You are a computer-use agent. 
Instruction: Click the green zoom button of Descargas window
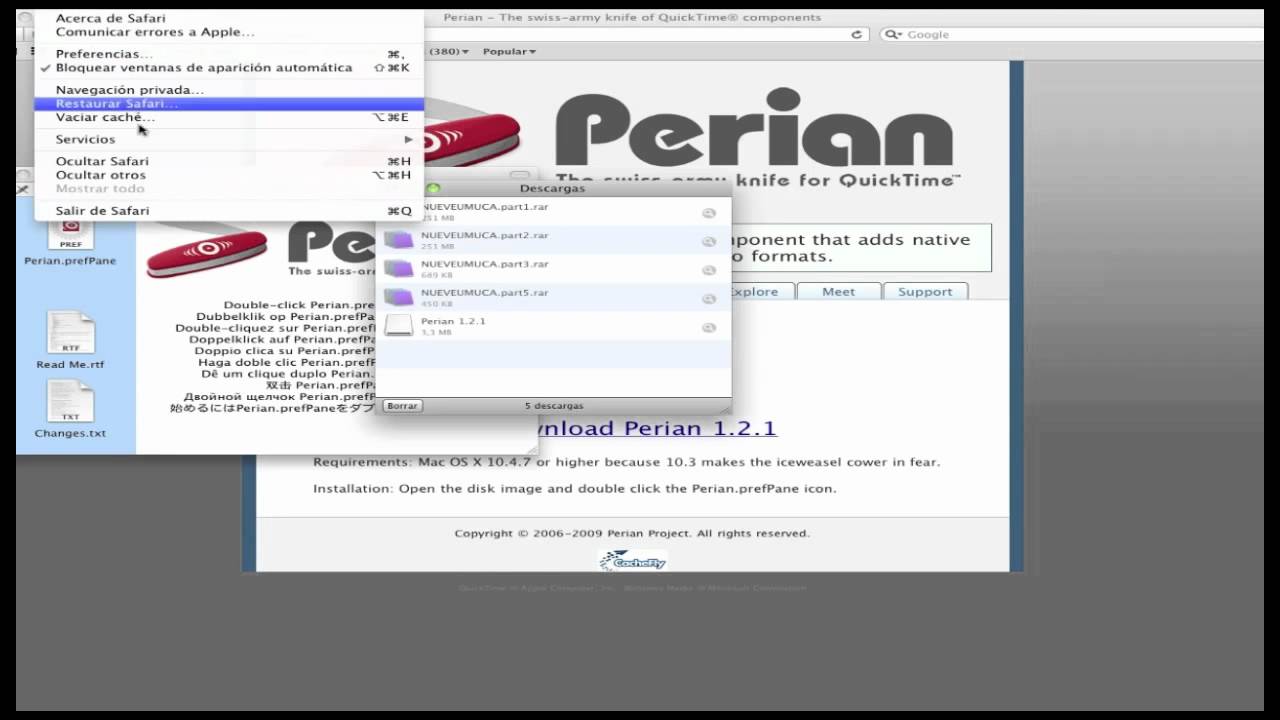433,188
